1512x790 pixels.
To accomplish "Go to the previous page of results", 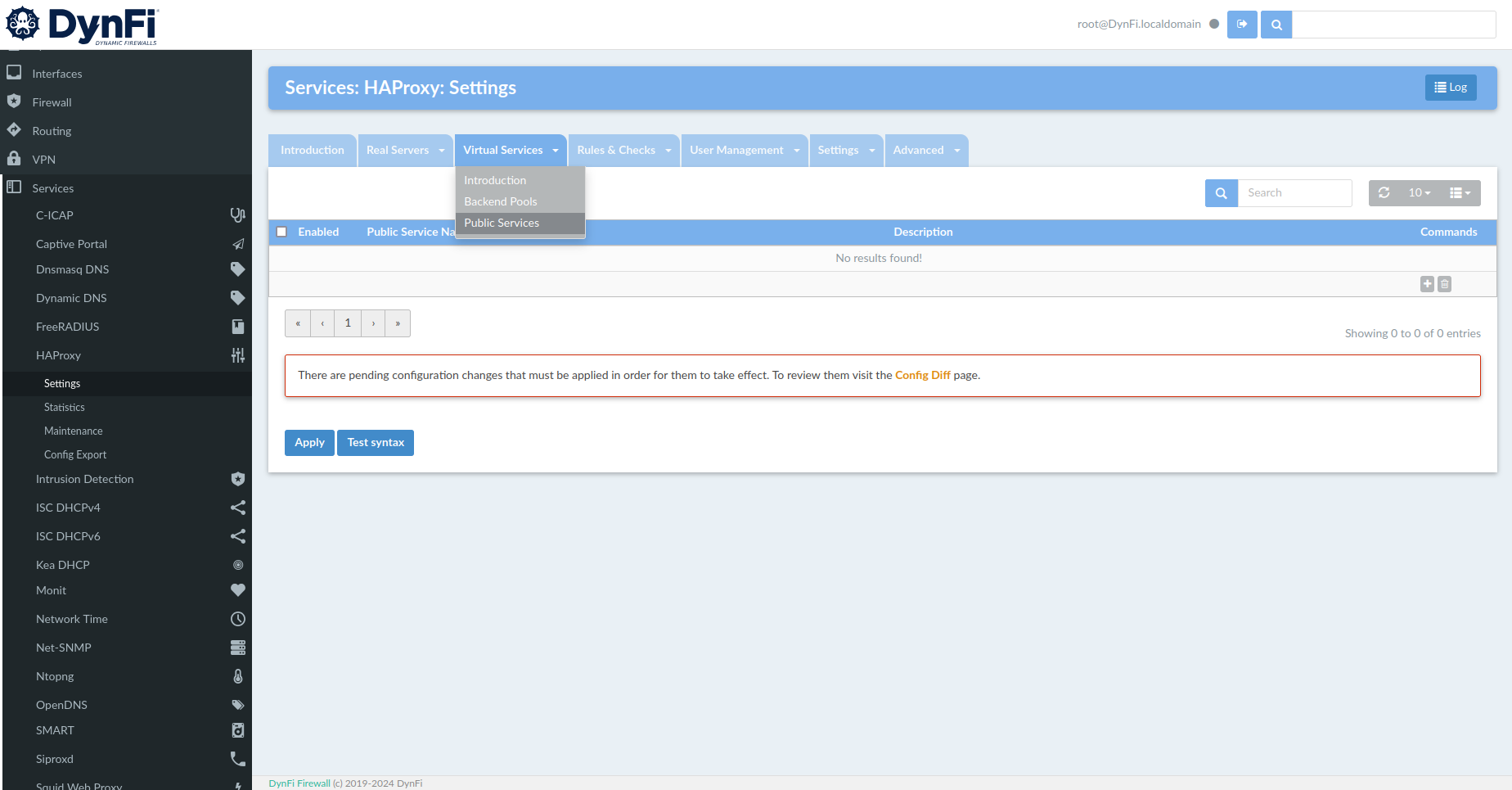I will click(322, 323).
